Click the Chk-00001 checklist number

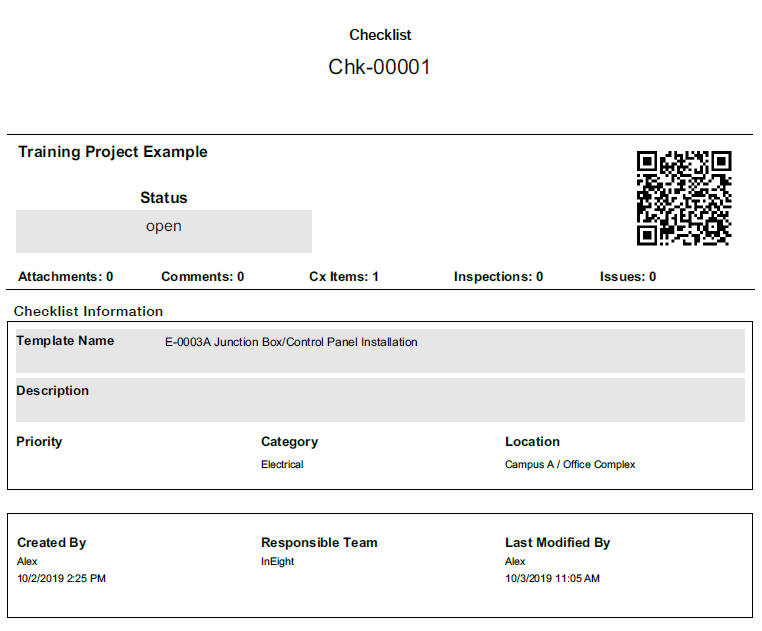tap(380, 67)
